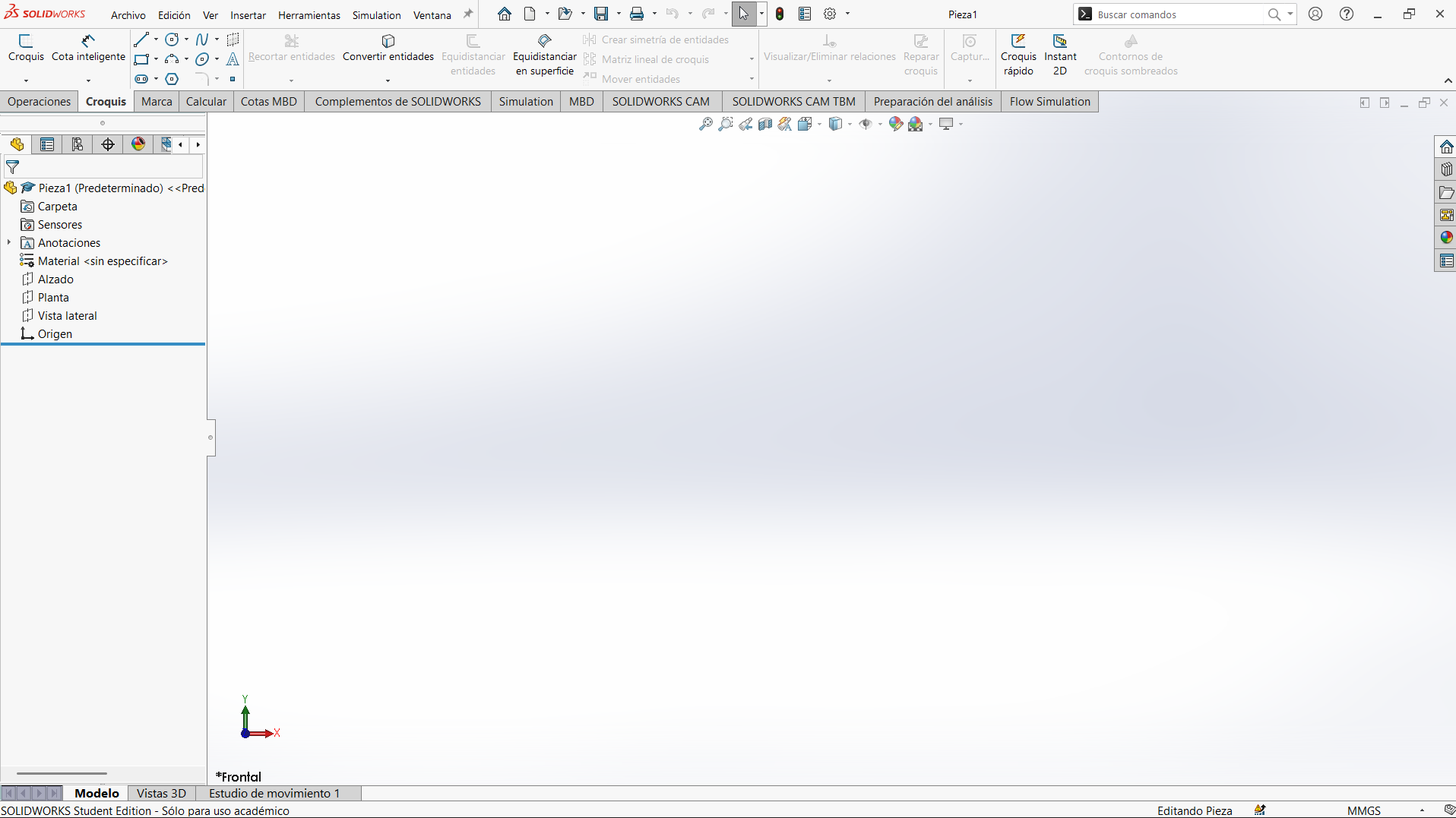The width and height of the screenshot is (1456, 818).
Task: Choose the Arc sketch tool
Action: tap(173, 59)
